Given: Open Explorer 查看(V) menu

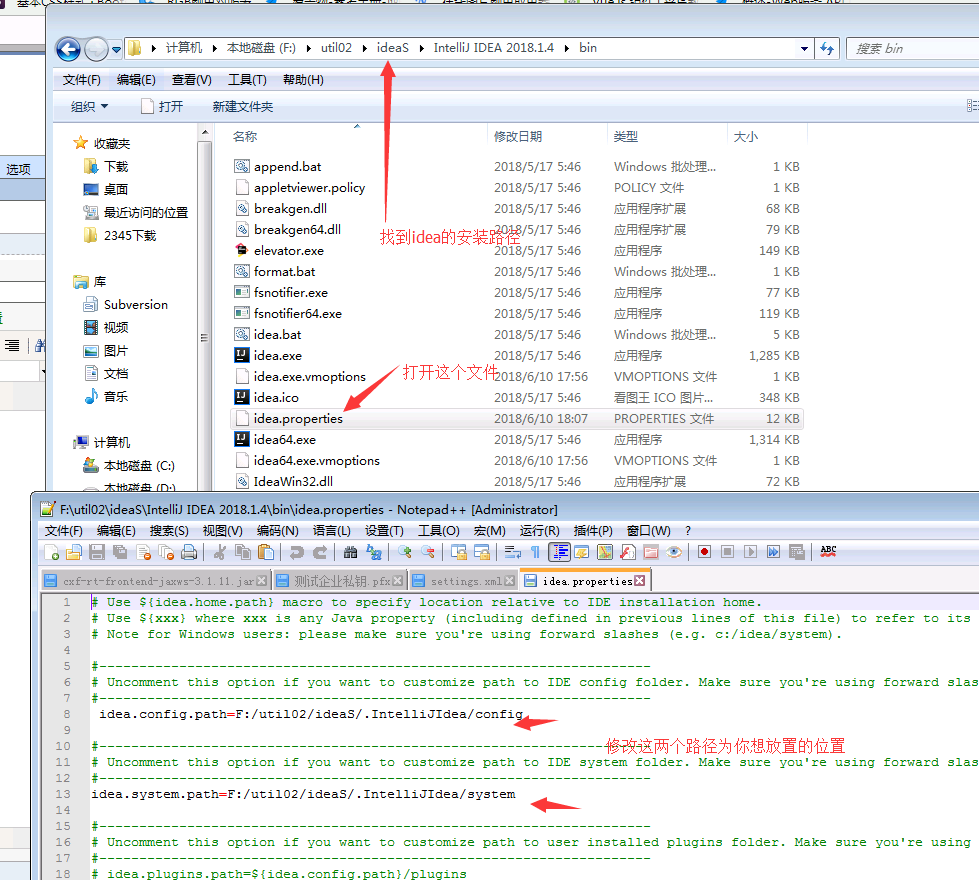Looking at the screenshot, I should coord(192,80).
